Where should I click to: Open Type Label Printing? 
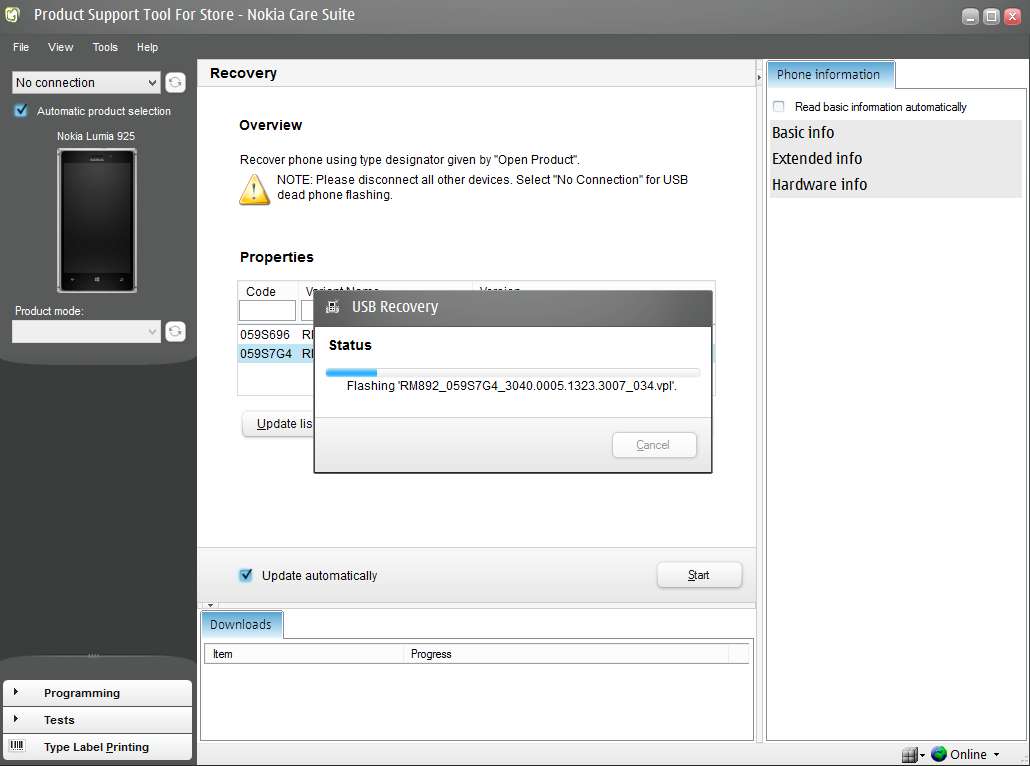97,747
